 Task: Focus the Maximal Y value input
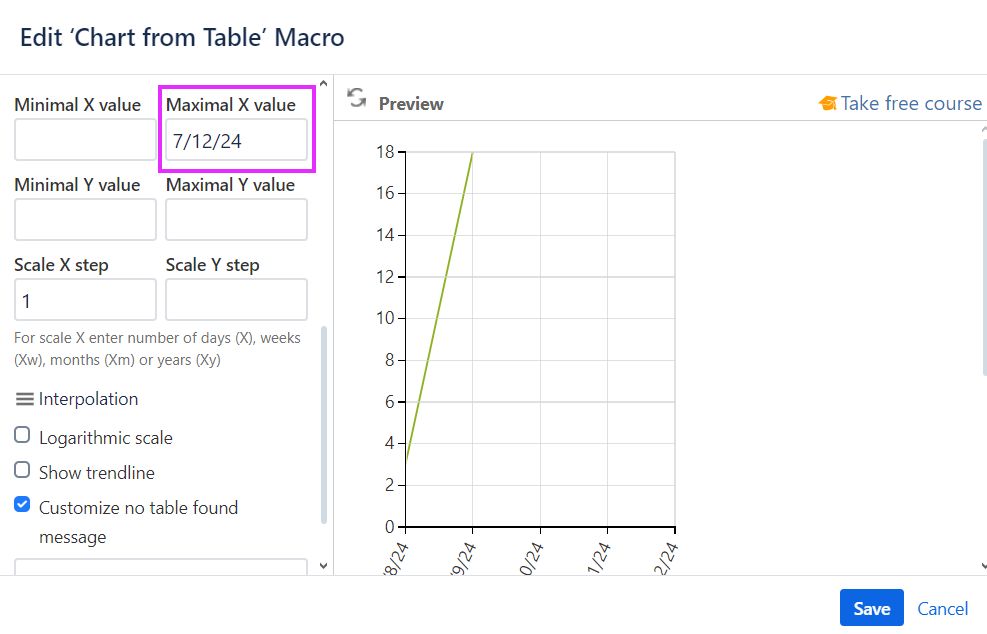(236, 219)
